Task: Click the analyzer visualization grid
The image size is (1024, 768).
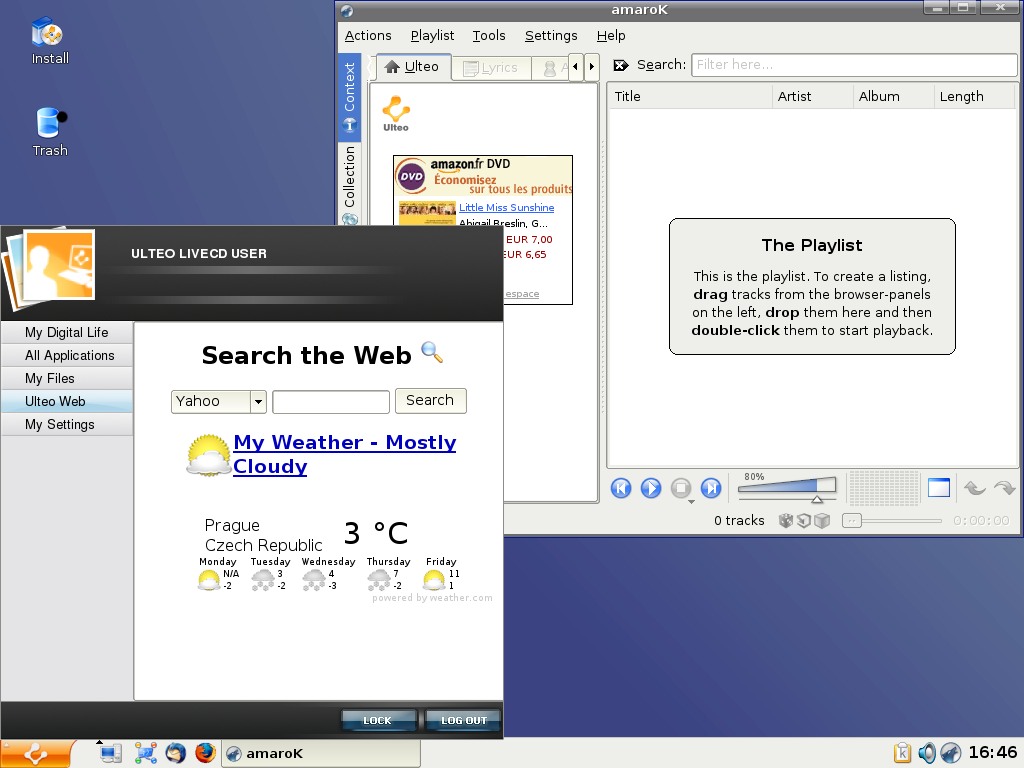Action: tap(884, 488)
